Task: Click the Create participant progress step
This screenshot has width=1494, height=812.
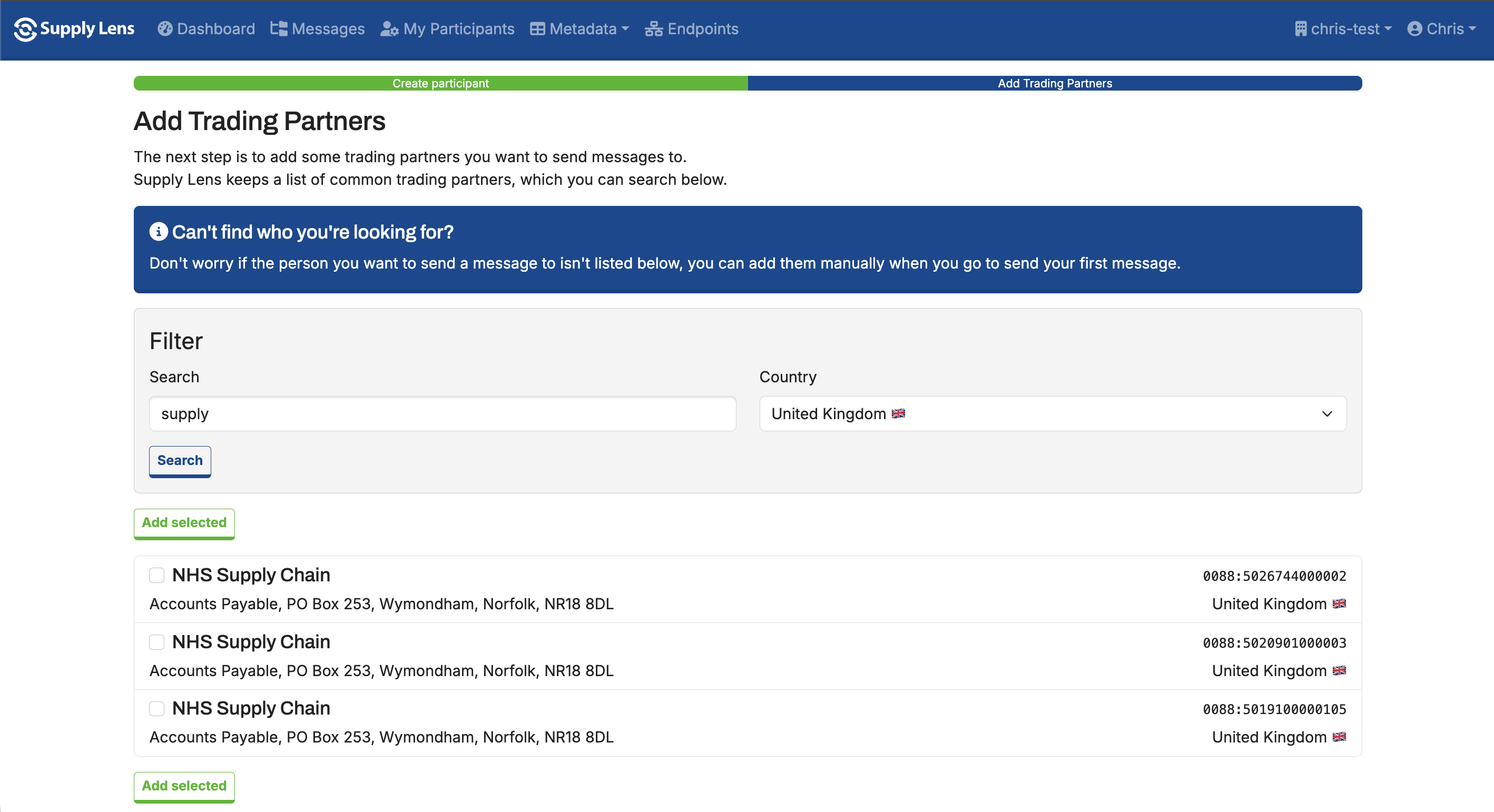Action: click(441, 83)
